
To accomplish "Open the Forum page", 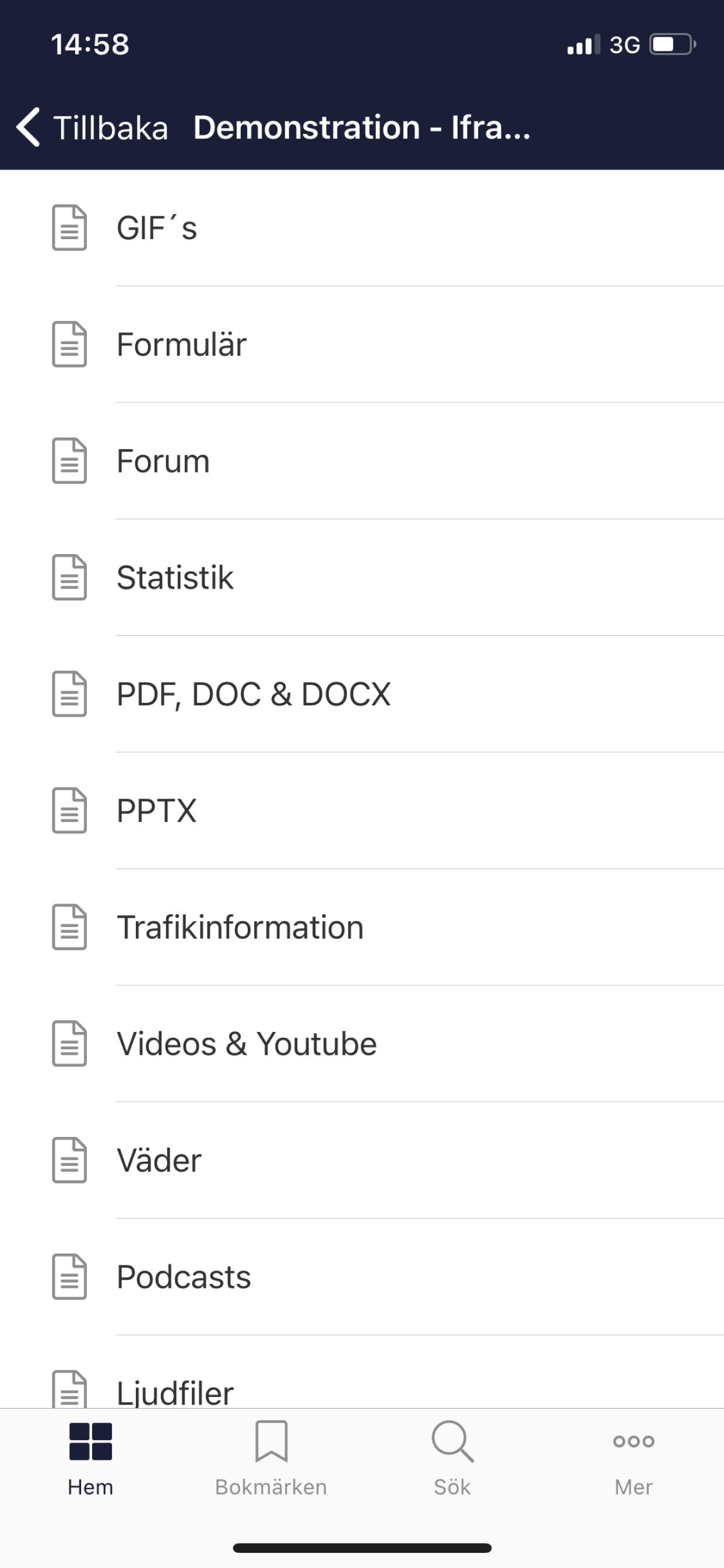I will [x=362, y=461].
